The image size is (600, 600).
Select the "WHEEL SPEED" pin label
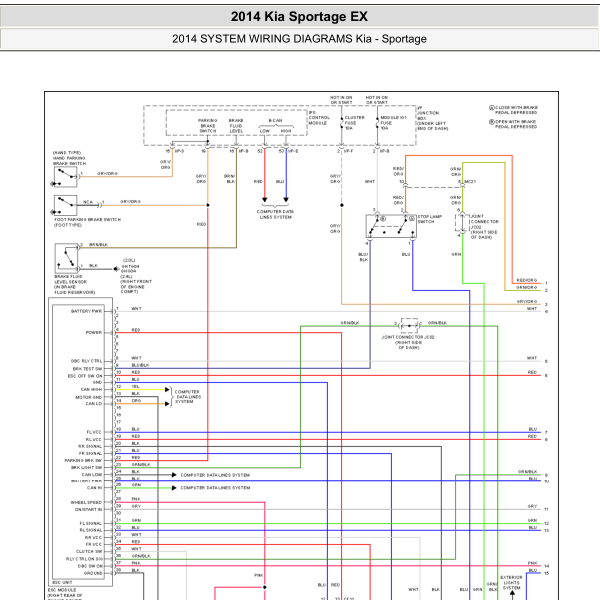(86, 502)
